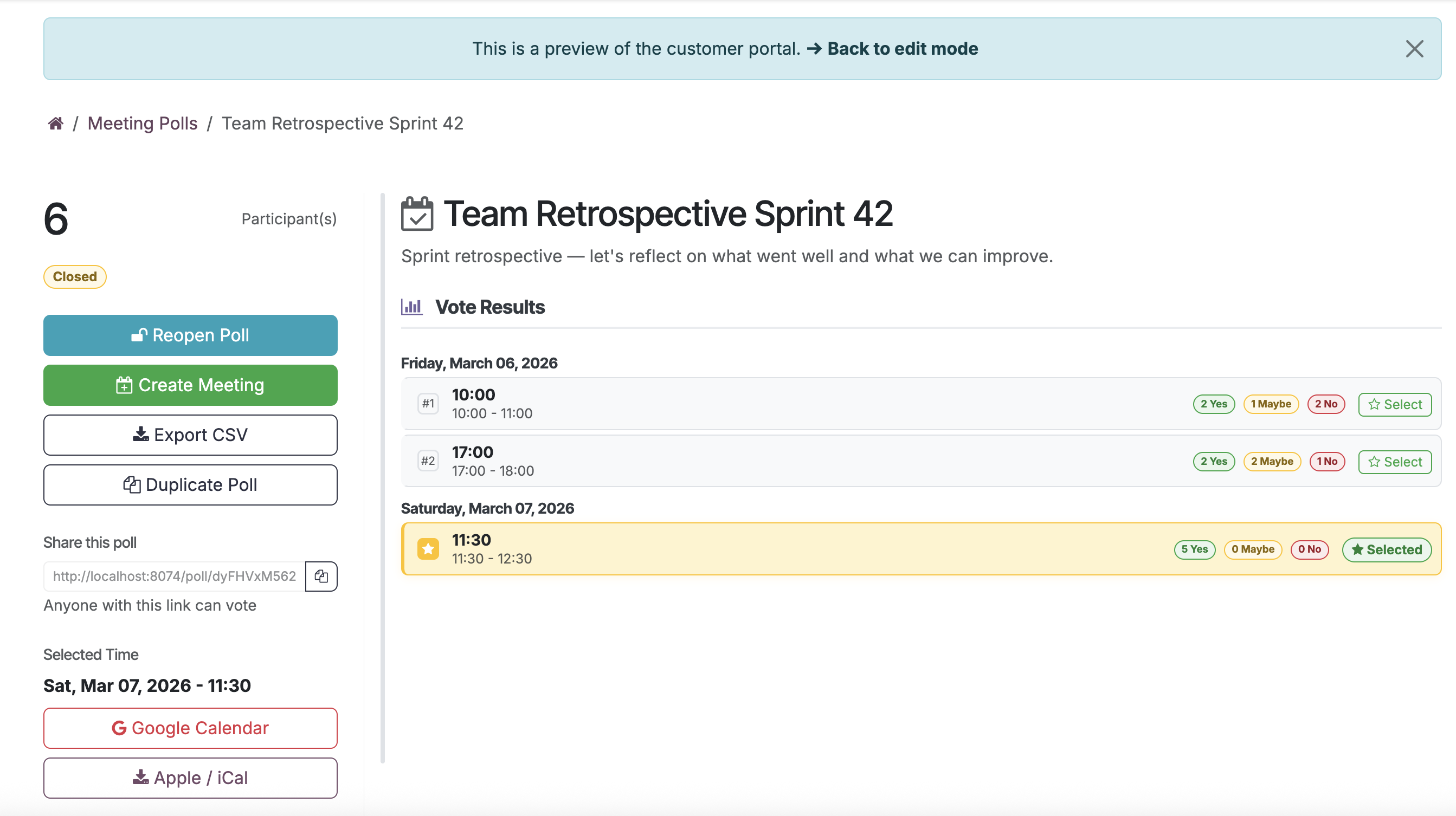
Task: Reopen the closed poll
Action: click(190, 335)
